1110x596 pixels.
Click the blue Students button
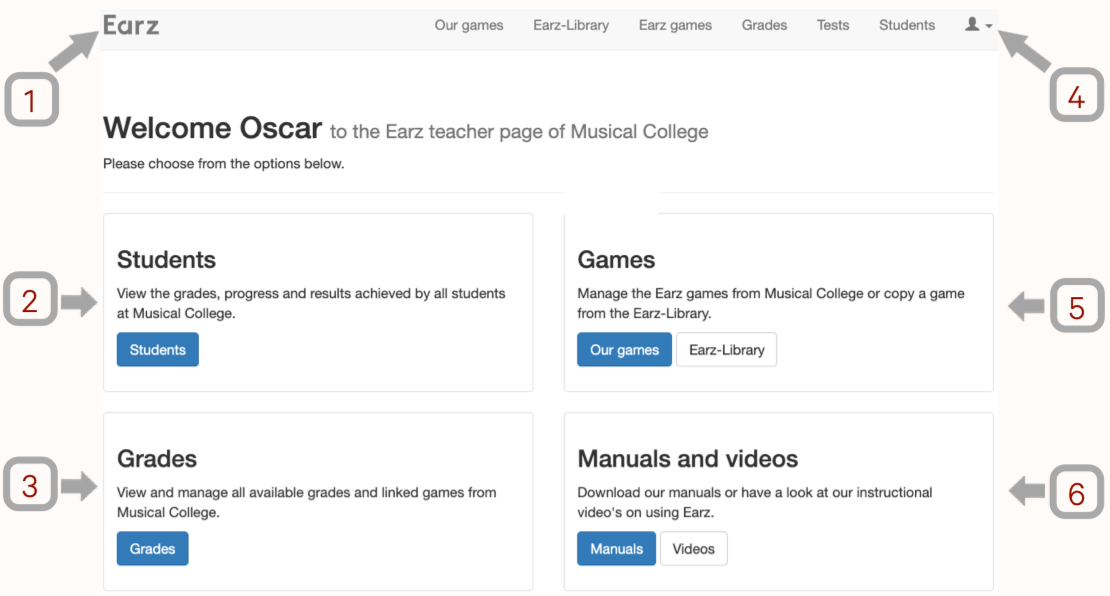pyautogui.click(x=158, y=350)
